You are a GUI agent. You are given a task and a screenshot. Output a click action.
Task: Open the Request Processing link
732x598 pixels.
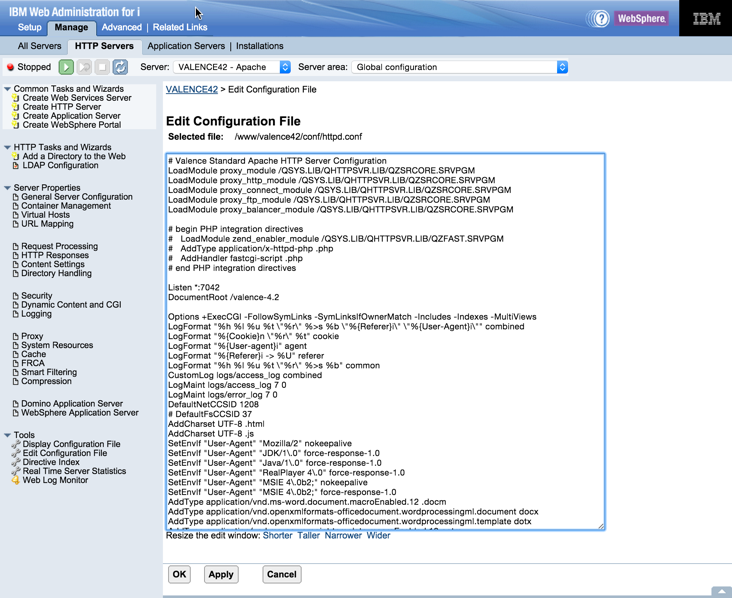point(59,246)
